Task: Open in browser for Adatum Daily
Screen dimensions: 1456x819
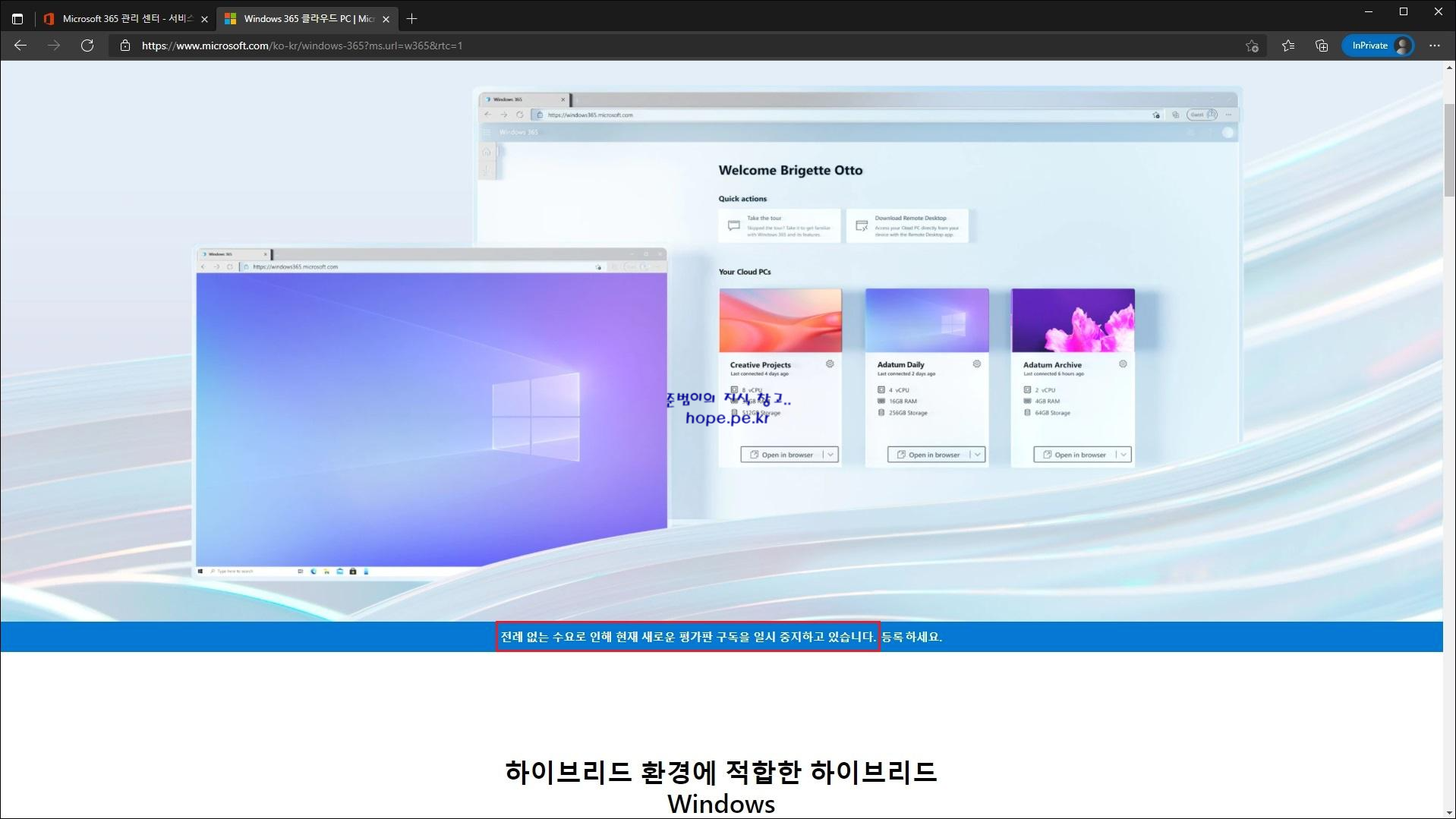Action: pyautogui.click(x=928, y=455)
